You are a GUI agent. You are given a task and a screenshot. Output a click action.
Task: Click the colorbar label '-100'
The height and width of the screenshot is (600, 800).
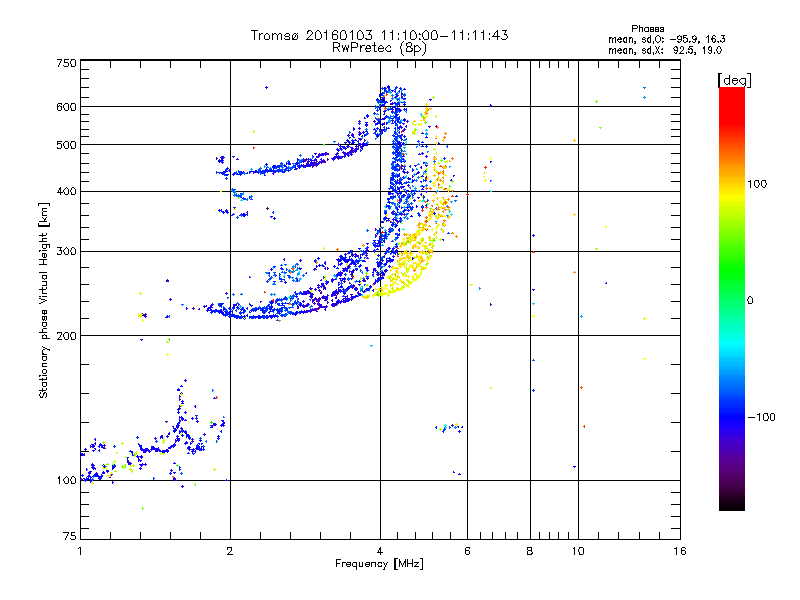[x=761, y=417]
